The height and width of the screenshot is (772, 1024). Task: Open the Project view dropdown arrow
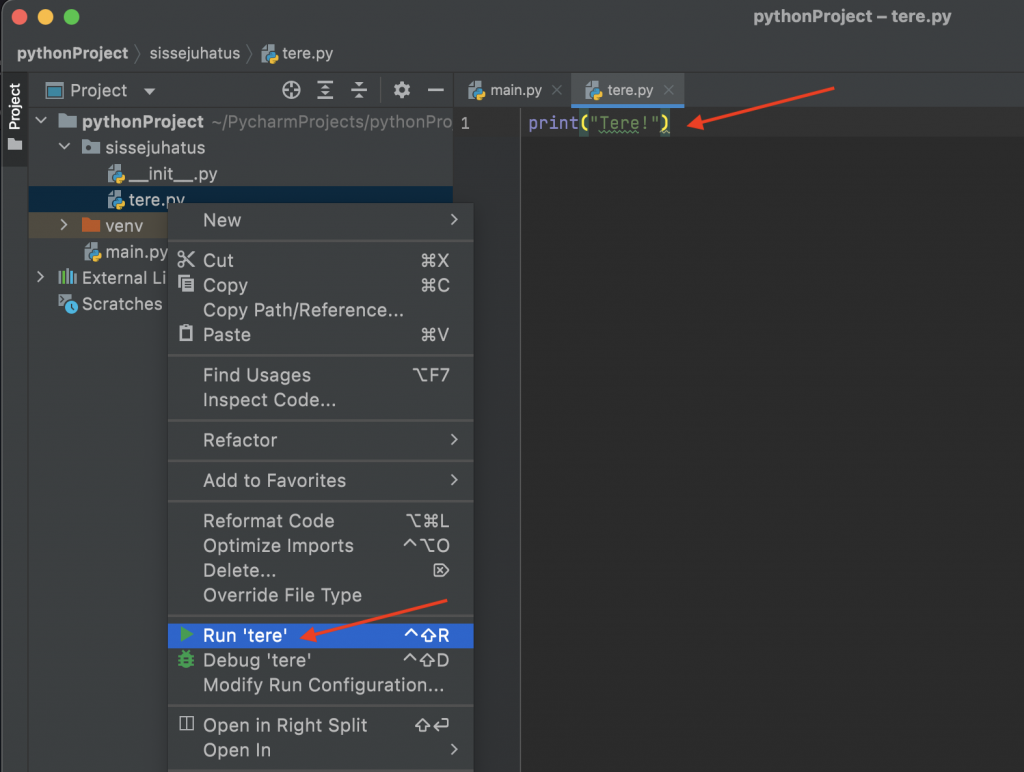coord(150,91)
